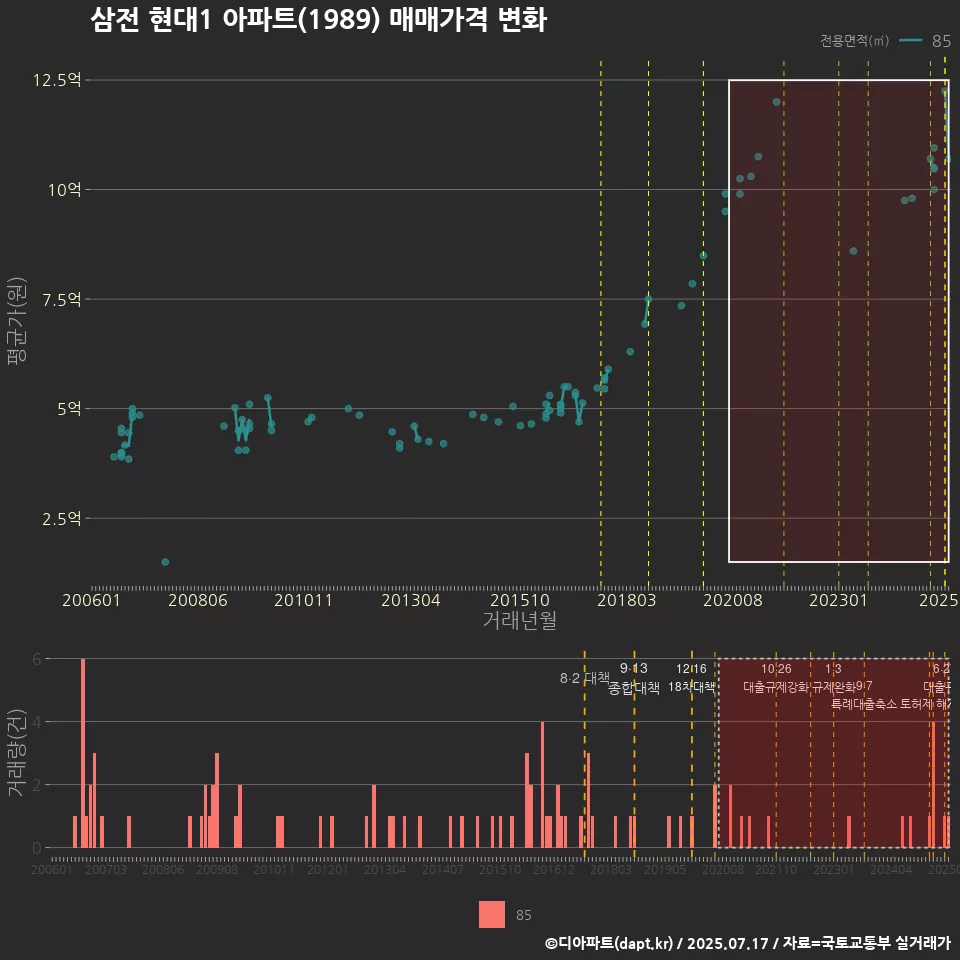Click the 4 label on the volume axis

(x=37, y=722)
